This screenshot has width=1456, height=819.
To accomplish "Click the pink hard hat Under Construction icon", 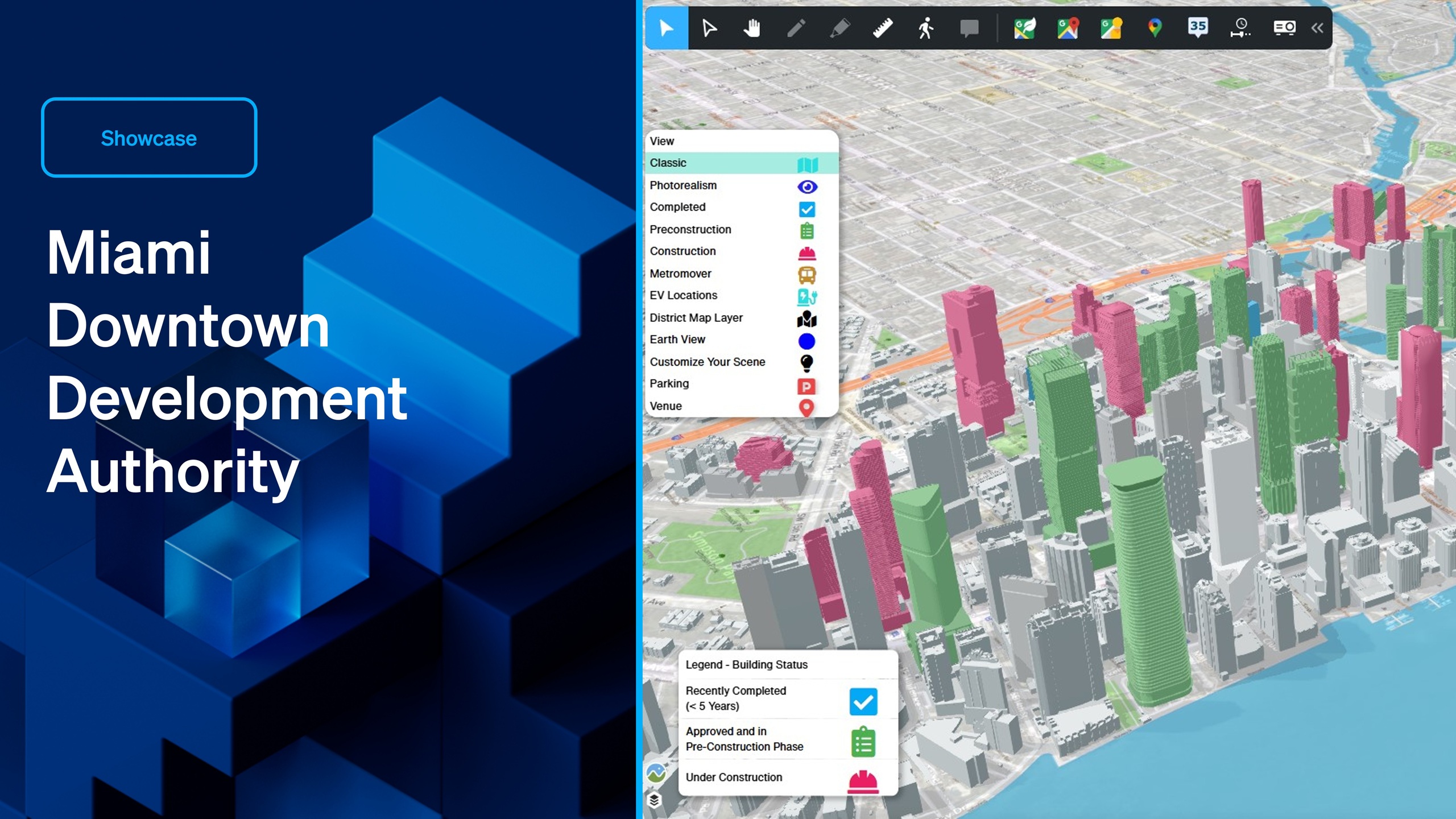I will coord(863,781).
